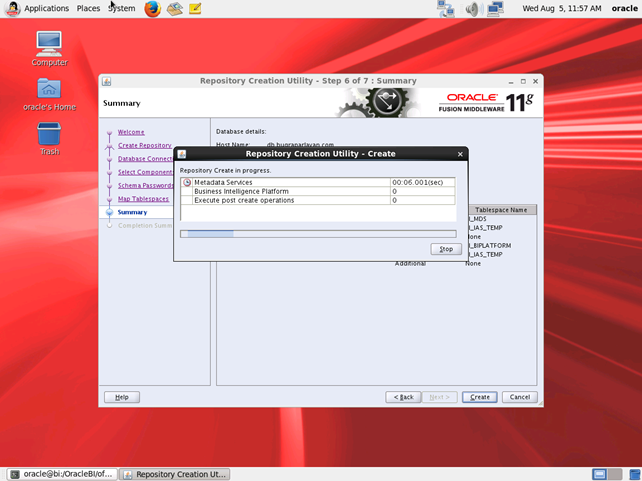Click the _BIPLATFORM tablespace cell
This screenshot has height=481, width=642.
[x=490, y=246]
